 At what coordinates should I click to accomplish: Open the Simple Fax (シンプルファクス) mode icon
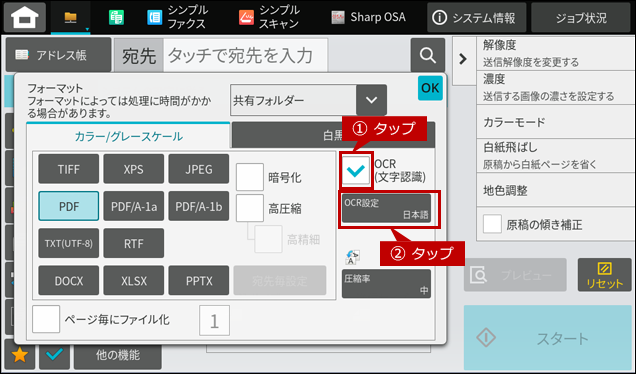(155, 18)
